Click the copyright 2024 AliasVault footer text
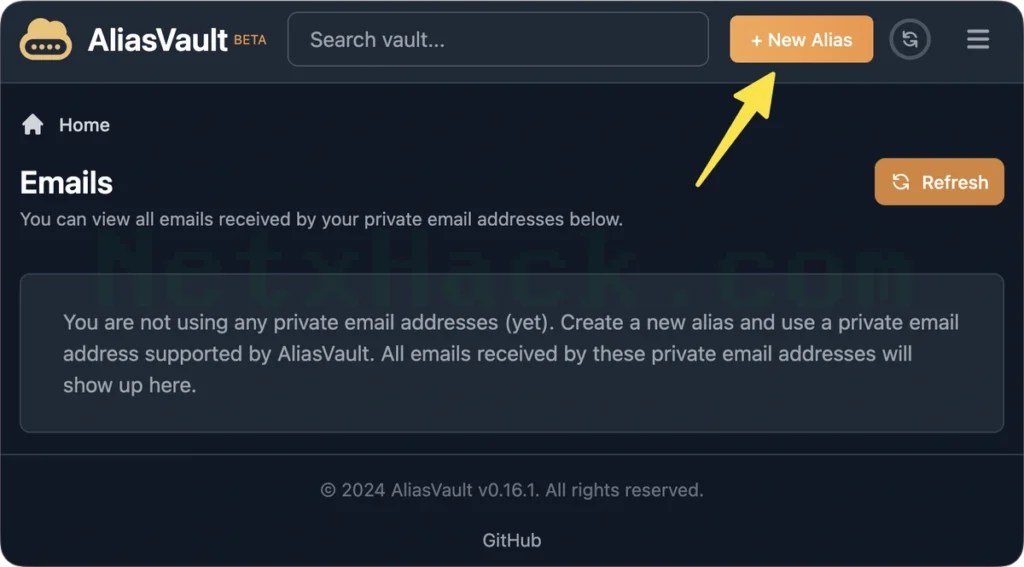This screenshot has height=567, width=1024. coord(511,489)
